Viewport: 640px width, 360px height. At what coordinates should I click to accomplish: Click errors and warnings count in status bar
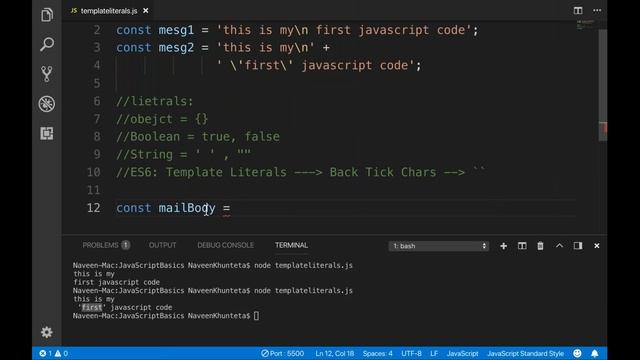click(x=53, y=353)
